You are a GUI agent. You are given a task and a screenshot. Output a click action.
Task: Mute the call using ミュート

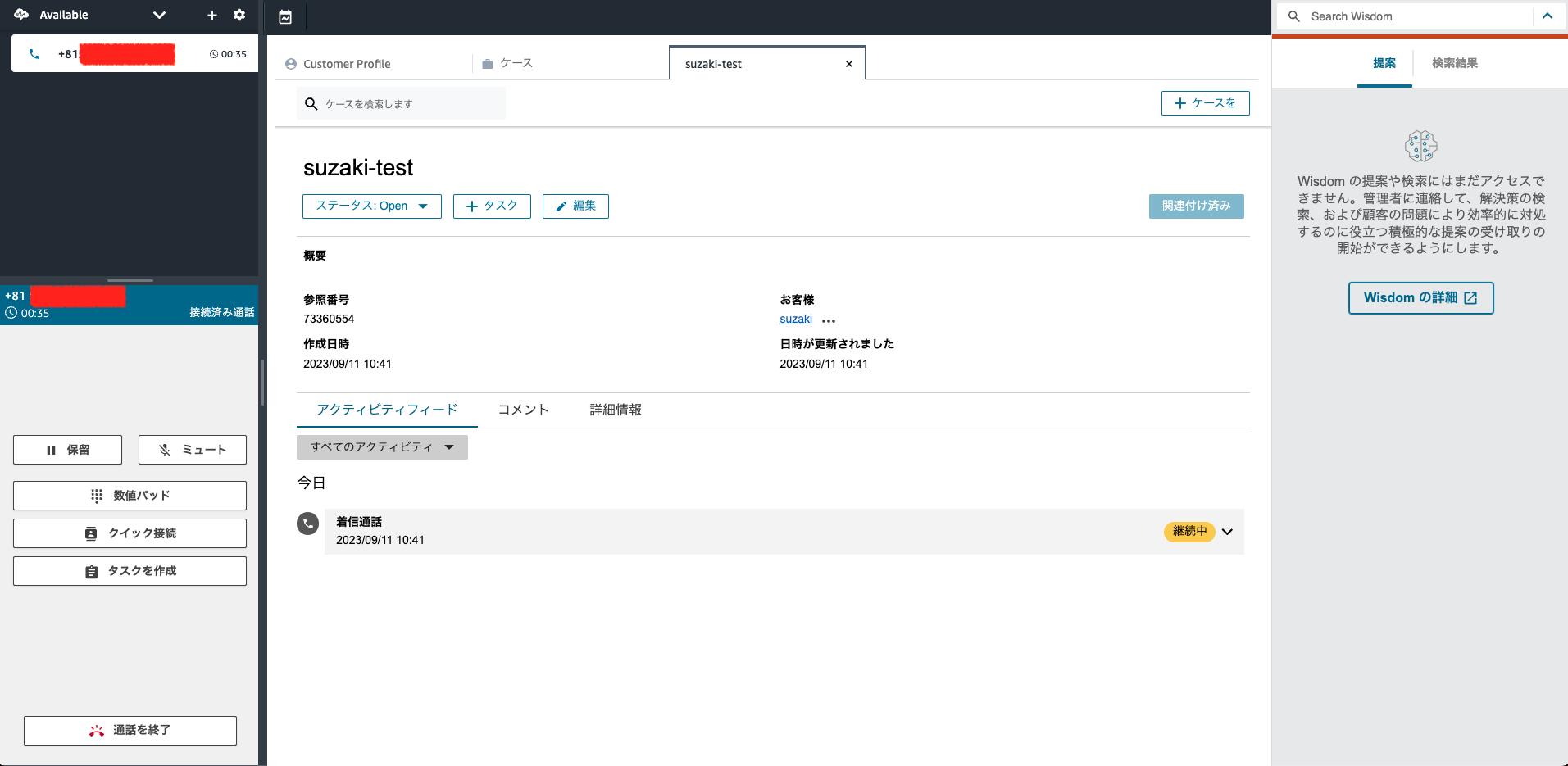(192, 449)
